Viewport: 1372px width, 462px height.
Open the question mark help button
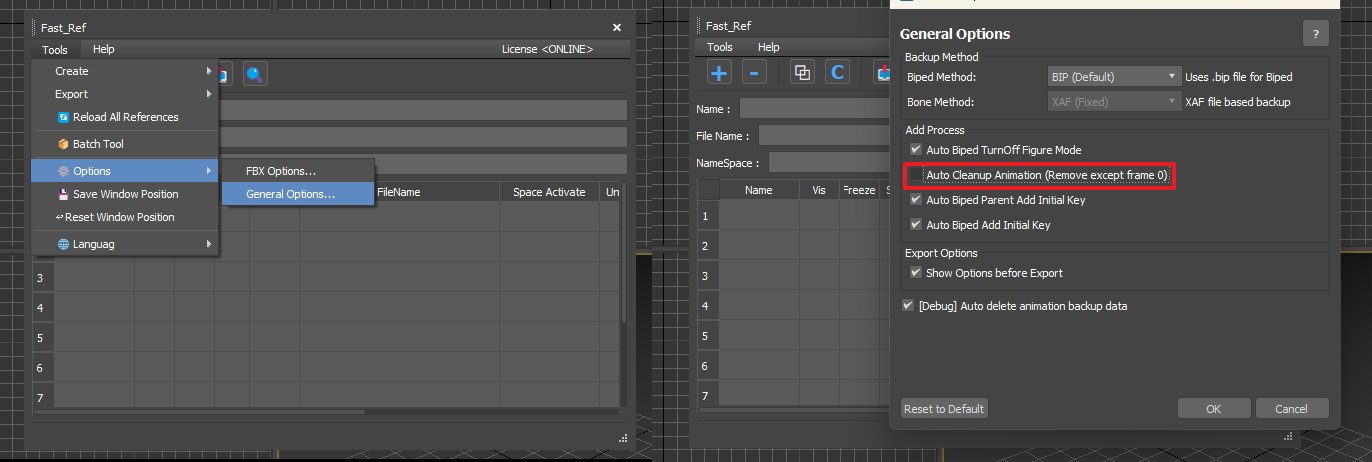[1315, 33]
